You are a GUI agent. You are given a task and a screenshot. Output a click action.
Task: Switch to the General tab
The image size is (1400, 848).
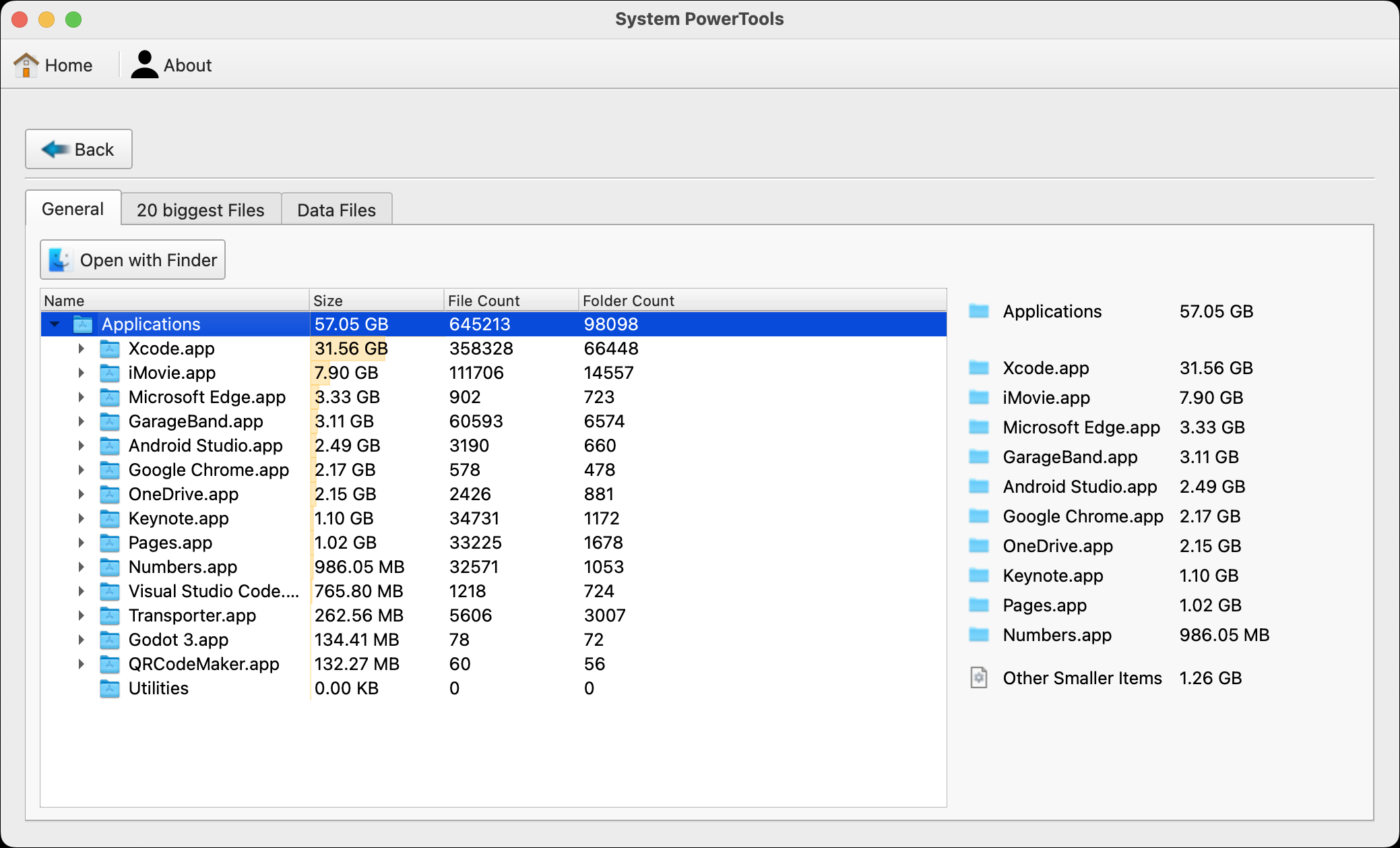[x=73, y=209]
